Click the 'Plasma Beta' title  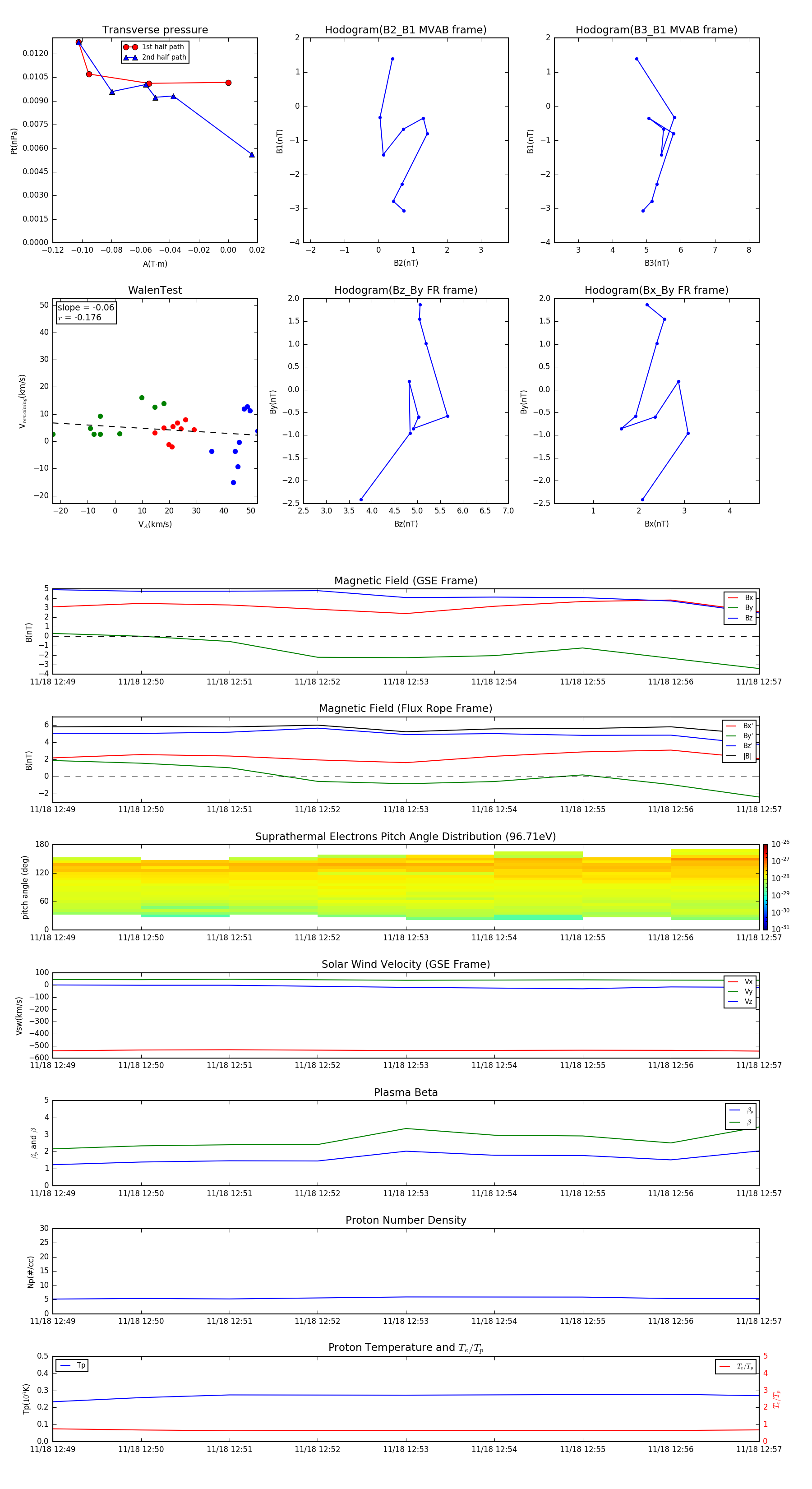[406, 1093]
